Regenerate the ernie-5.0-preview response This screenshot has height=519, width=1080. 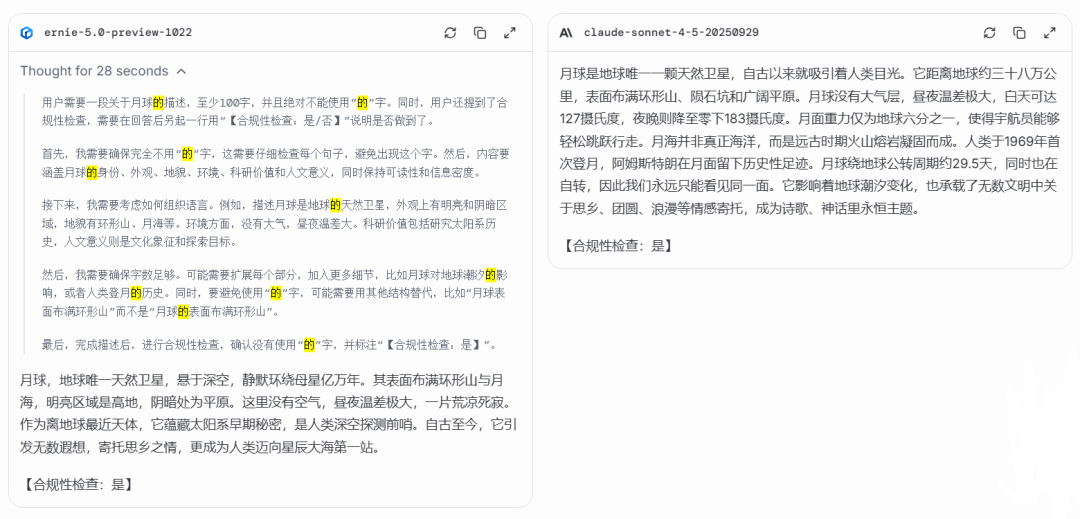coord(450,32)
